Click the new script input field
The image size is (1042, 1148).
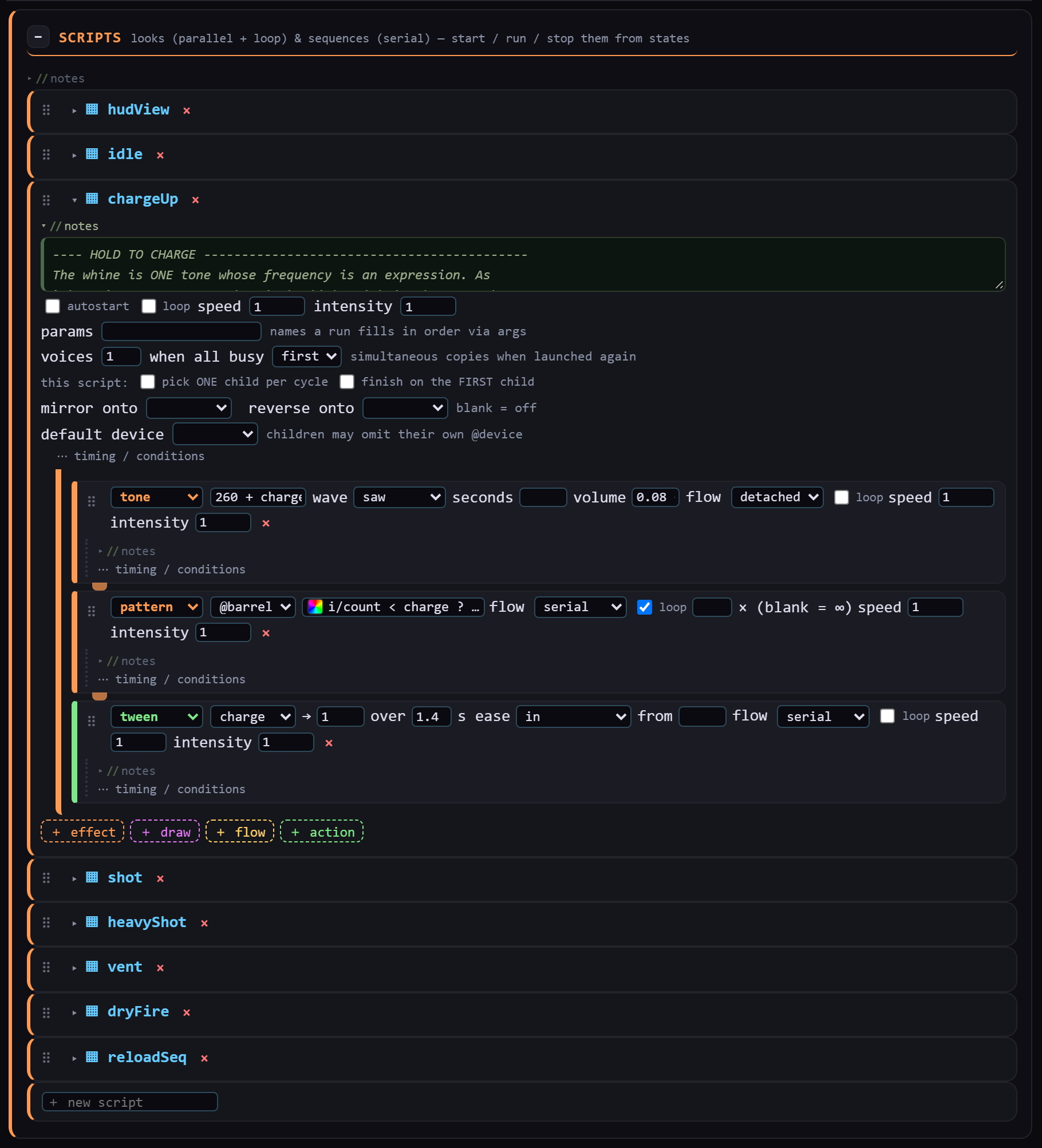coord(130,1102)
